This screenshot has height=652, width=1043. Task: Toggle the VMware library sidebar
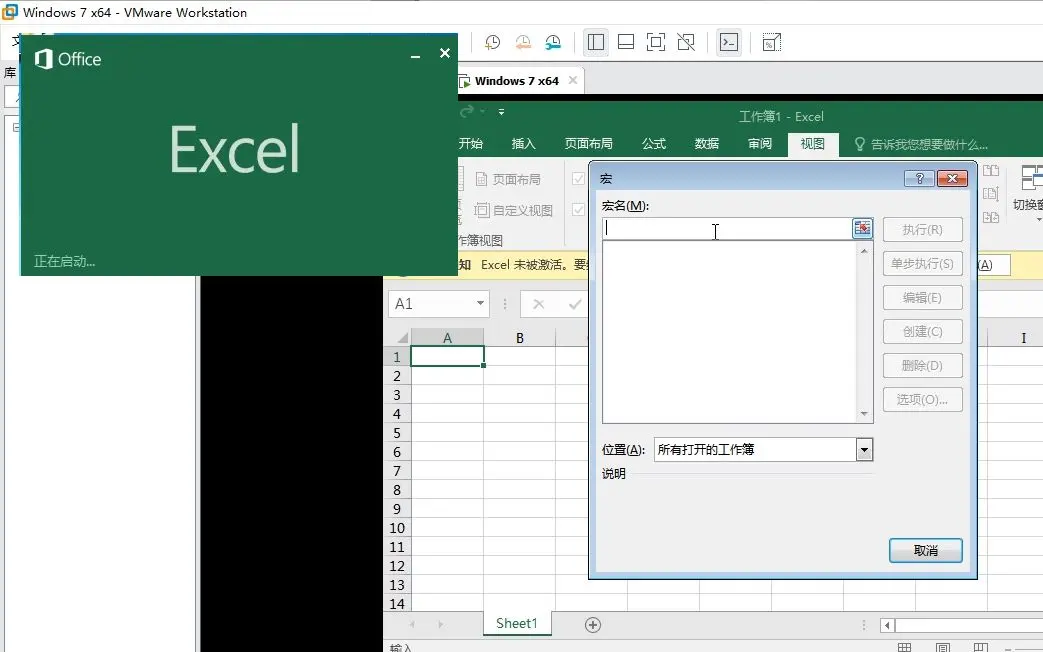[596, 43]
